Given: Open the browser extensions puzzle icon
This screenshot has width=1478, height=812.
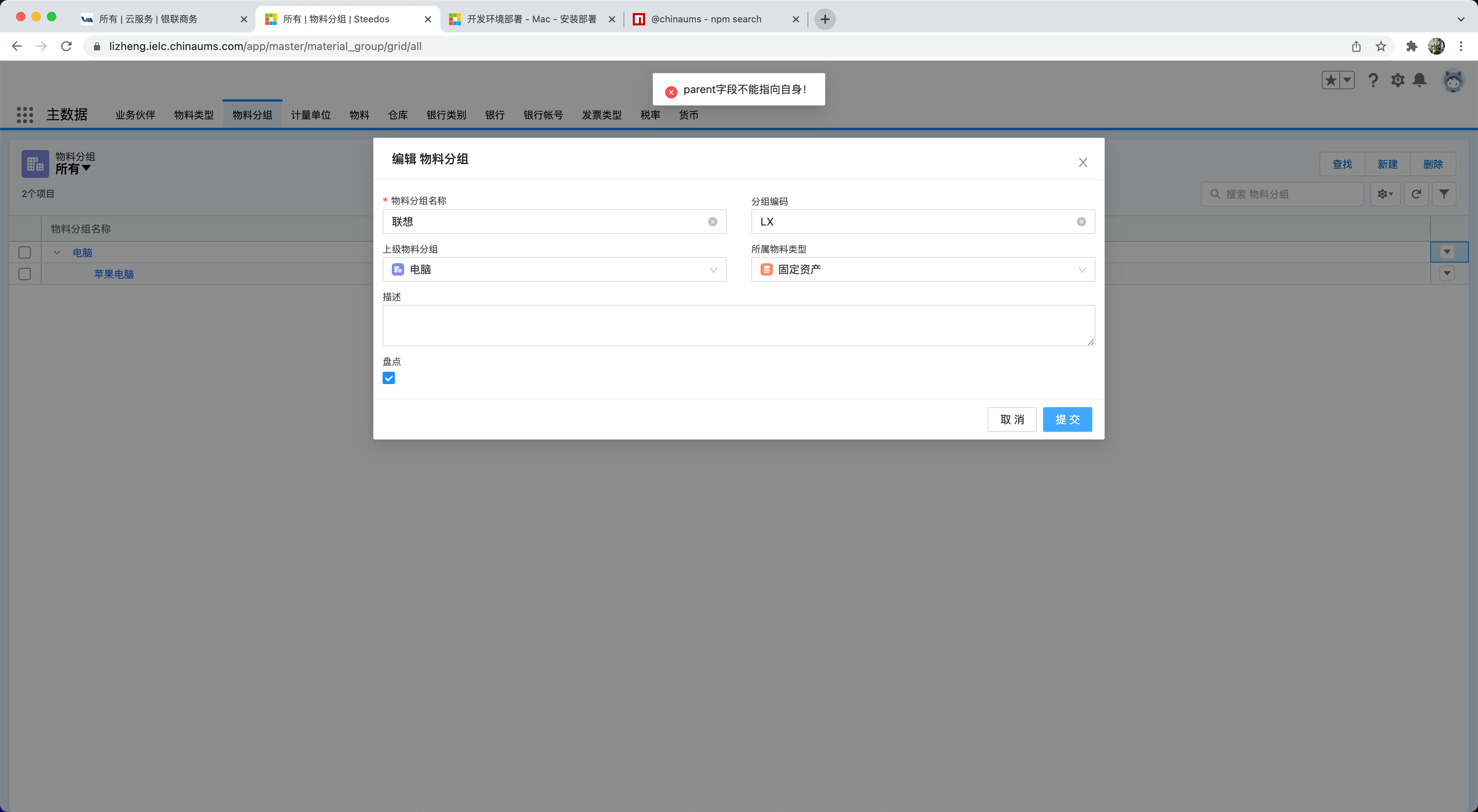Looking at the screenshot, I should pyautogui.click(x=1411, y=47).
